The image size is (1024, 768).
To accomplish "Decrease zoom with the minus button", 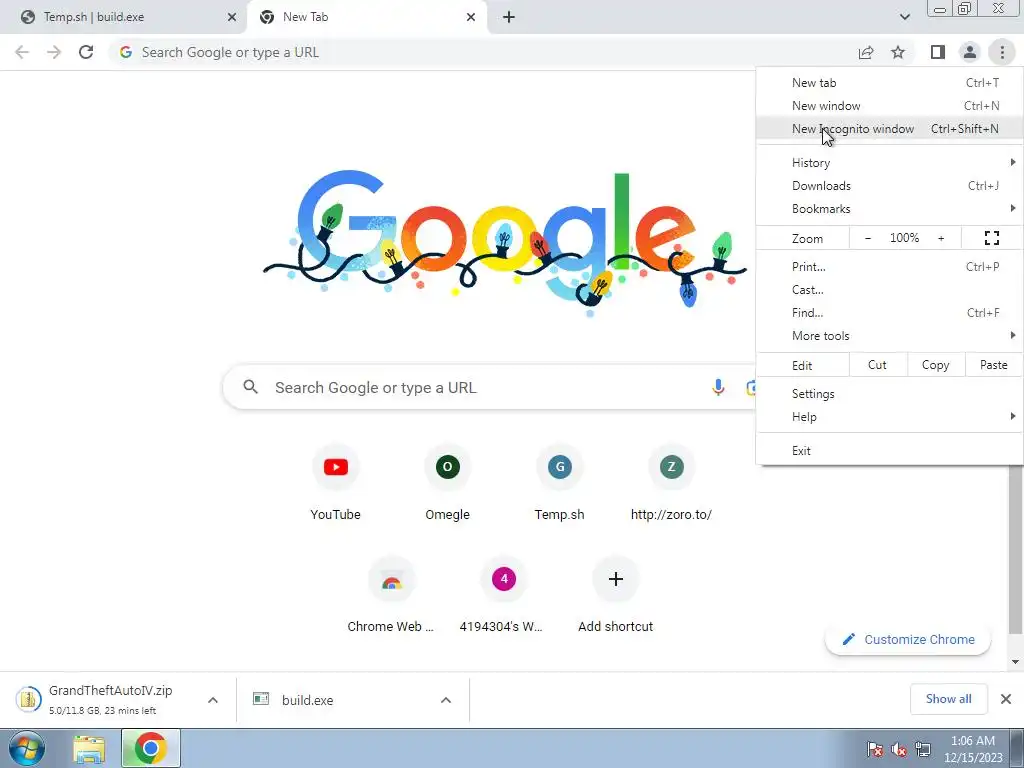I will [x=867, y=238].
